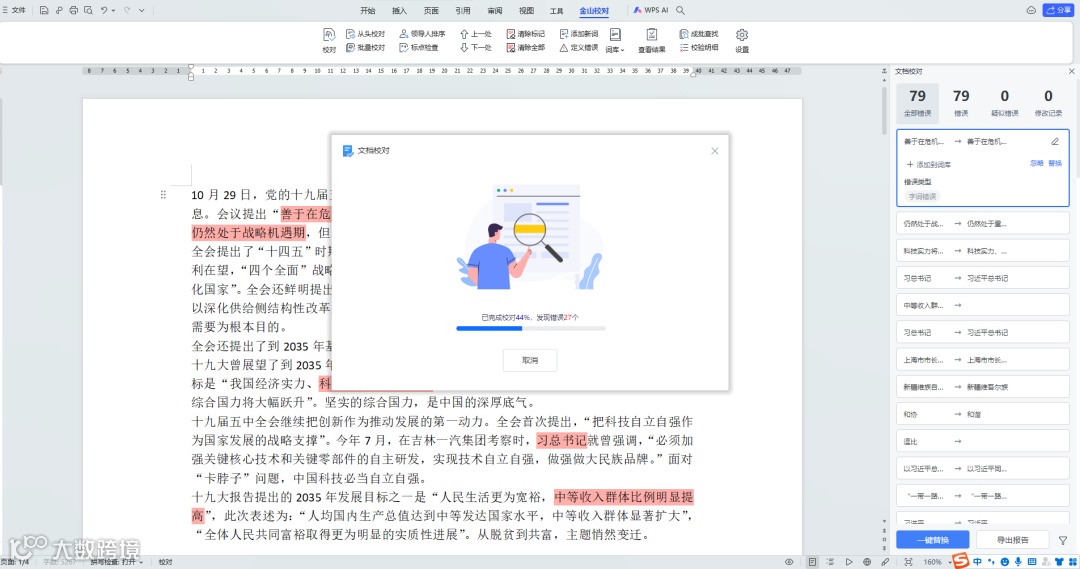Select the 修改记录 0 filter
This screenshot has height=569, width=1080.
point(1048,102)
